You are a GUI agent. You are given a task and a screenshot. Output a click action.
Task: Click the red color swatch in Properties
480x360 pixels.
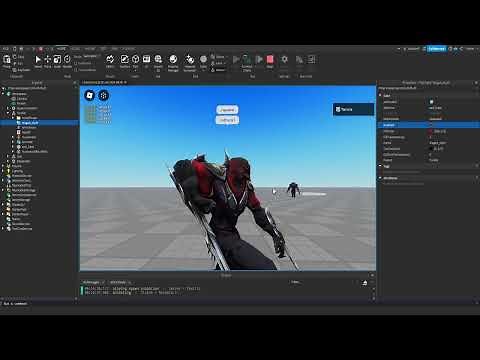tap(430, 131)
